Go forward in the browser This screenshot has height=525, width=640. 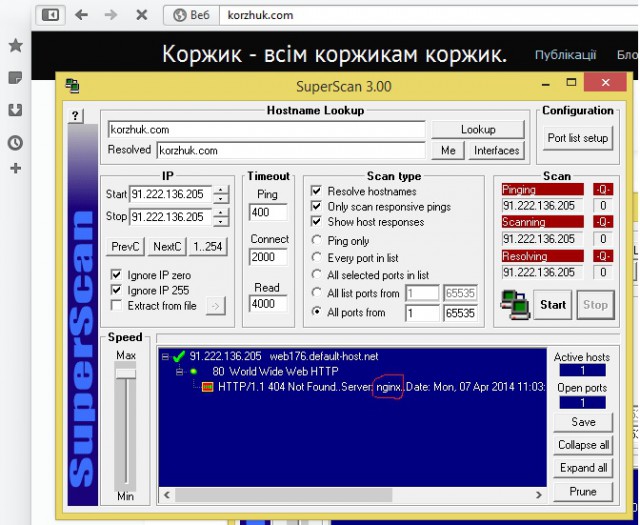[111, 15]
